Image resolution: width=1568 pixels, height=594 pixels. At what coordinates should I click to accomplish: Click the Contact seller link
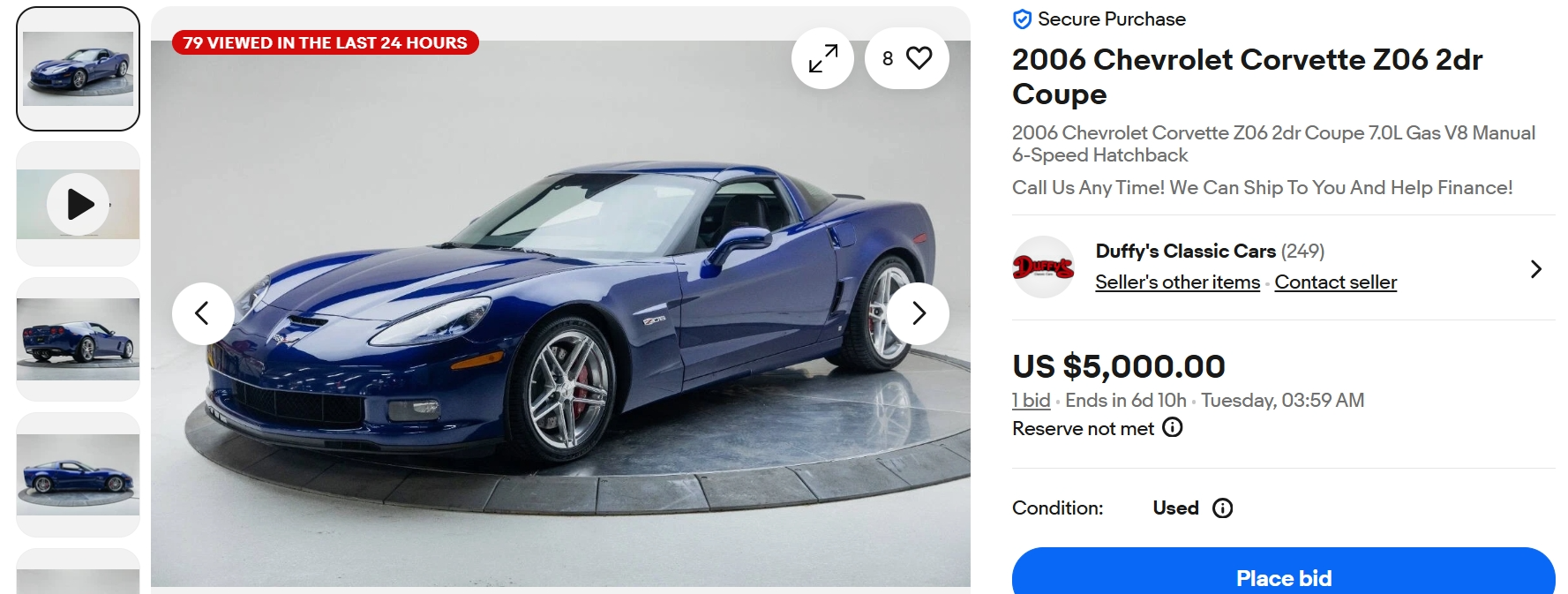pyautogui.click(x=1335, y=282)
